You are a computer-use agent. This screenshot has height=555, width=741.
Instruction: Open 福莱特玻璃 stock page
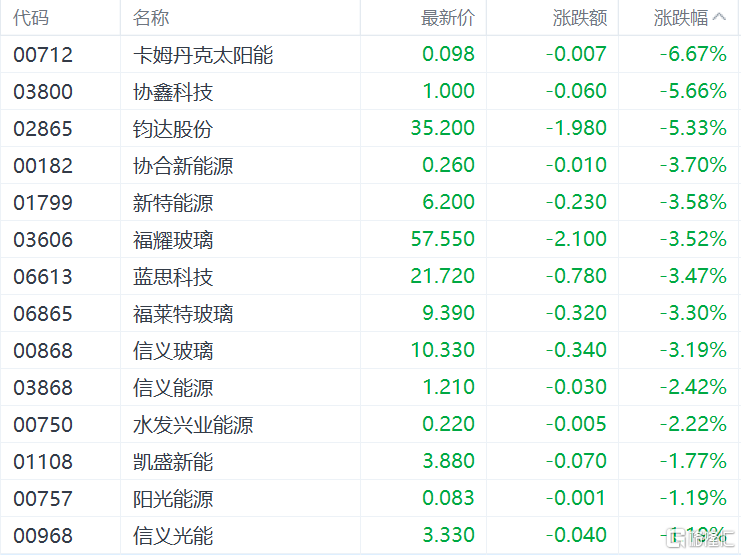[183, 313]
